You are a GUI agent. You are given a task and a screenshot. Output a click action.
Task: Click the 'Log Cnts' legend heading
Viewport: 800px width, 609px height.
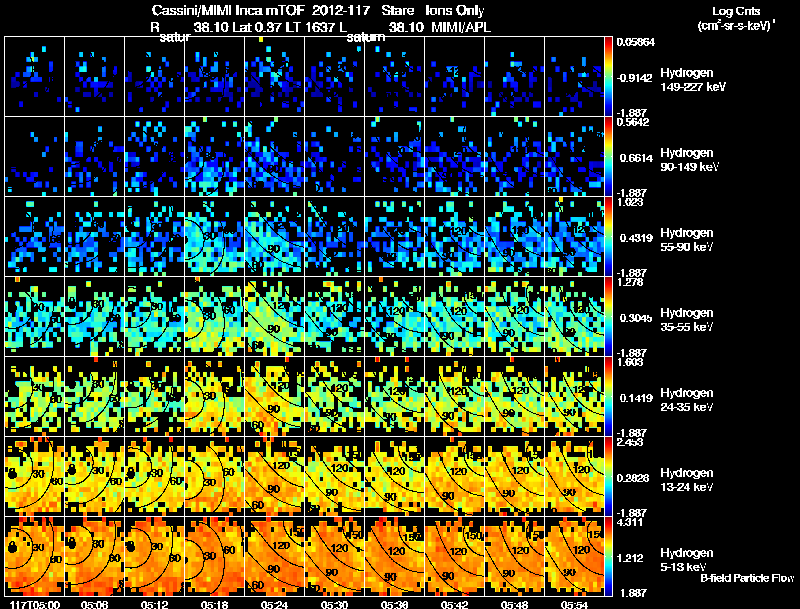point(736,11)
